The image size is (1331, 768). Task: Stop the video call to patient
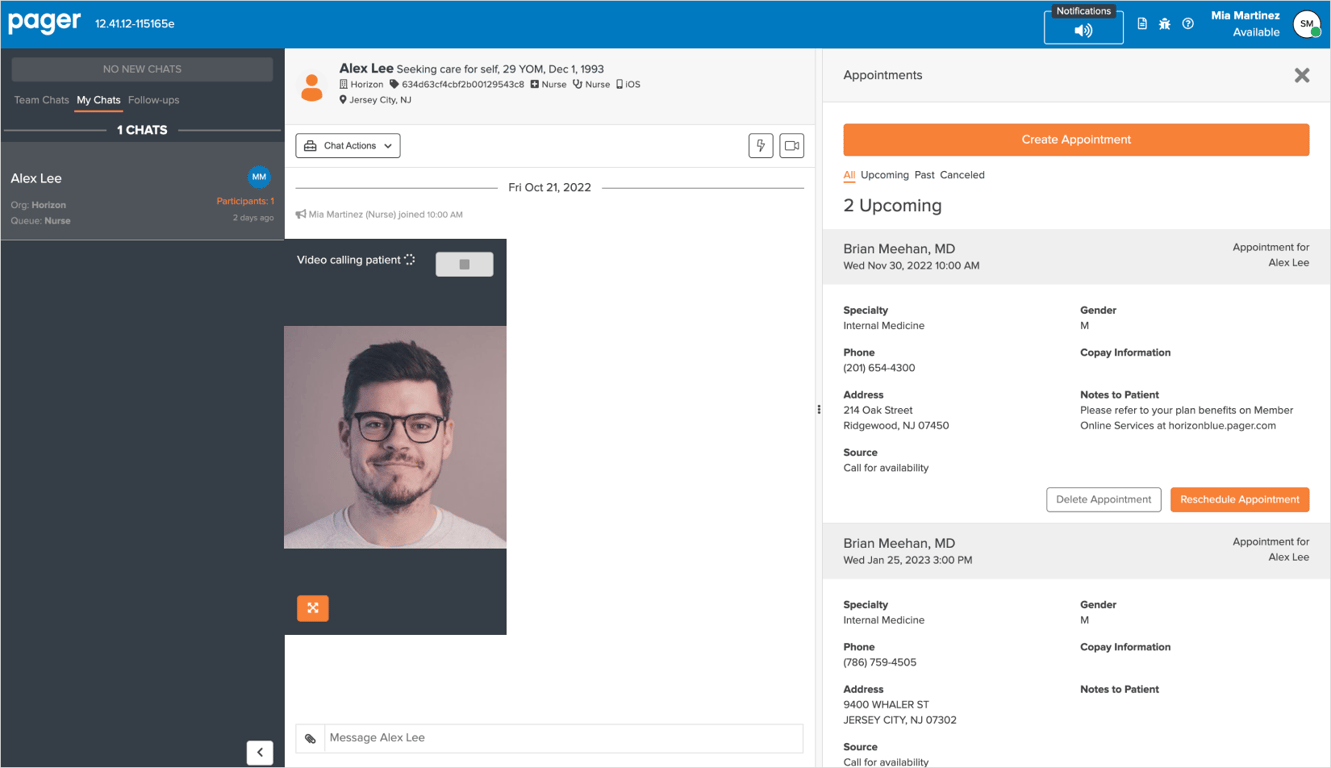tap(464, 264)
